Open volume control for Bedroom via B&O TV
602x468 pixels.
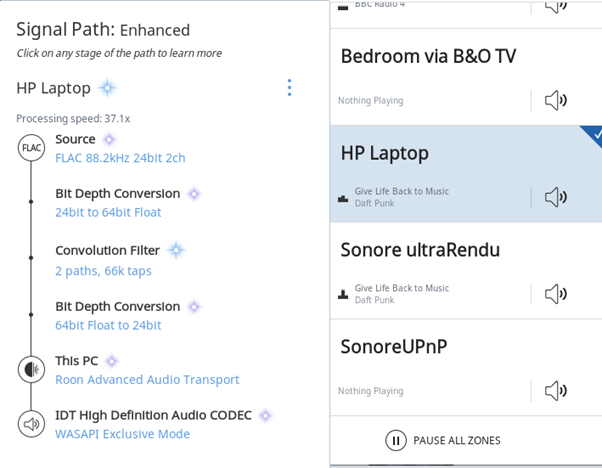point(556,100)
